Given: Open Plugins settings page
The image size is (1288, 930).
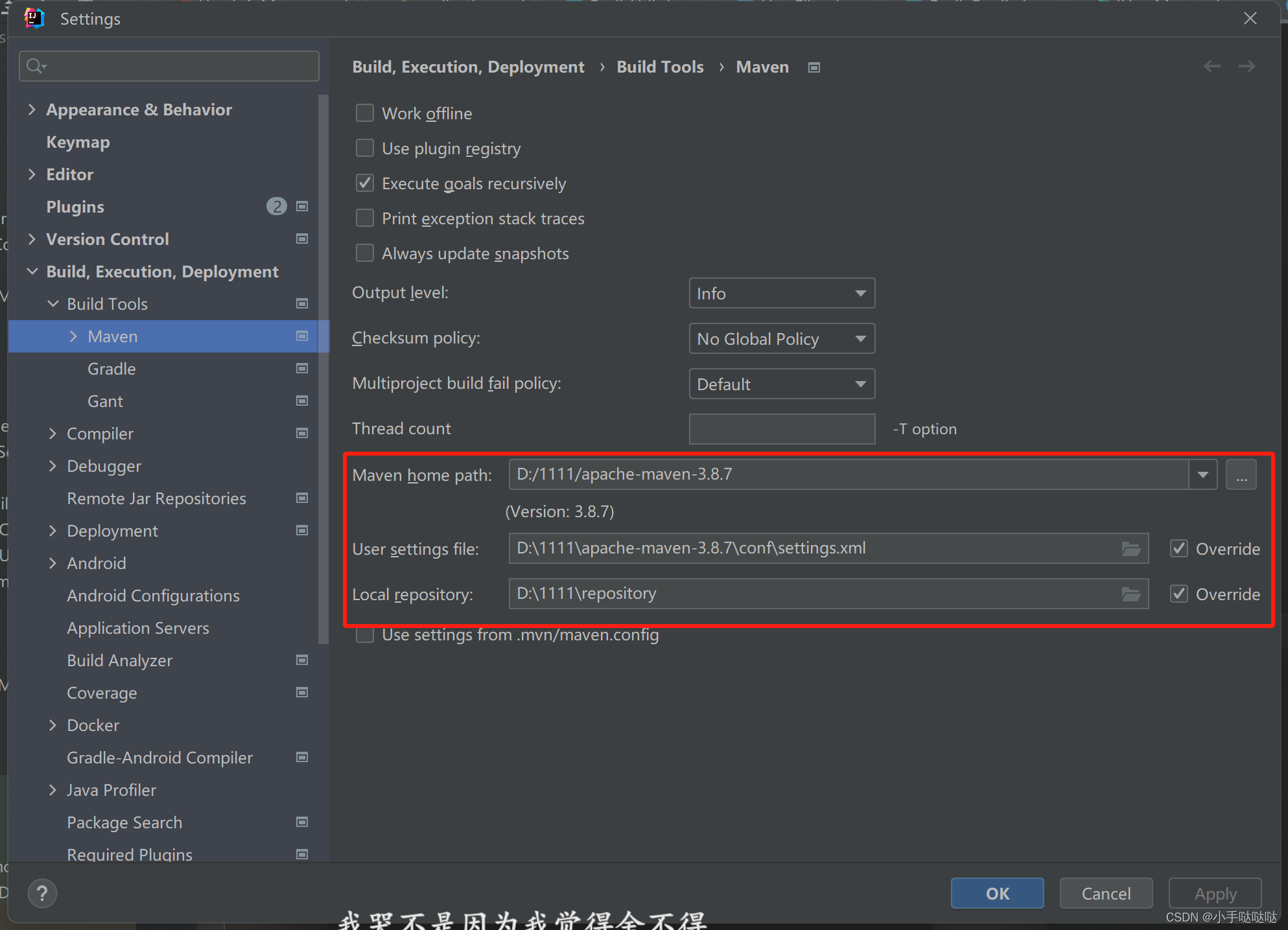Looking at the screenshot, I should [75, 207].
